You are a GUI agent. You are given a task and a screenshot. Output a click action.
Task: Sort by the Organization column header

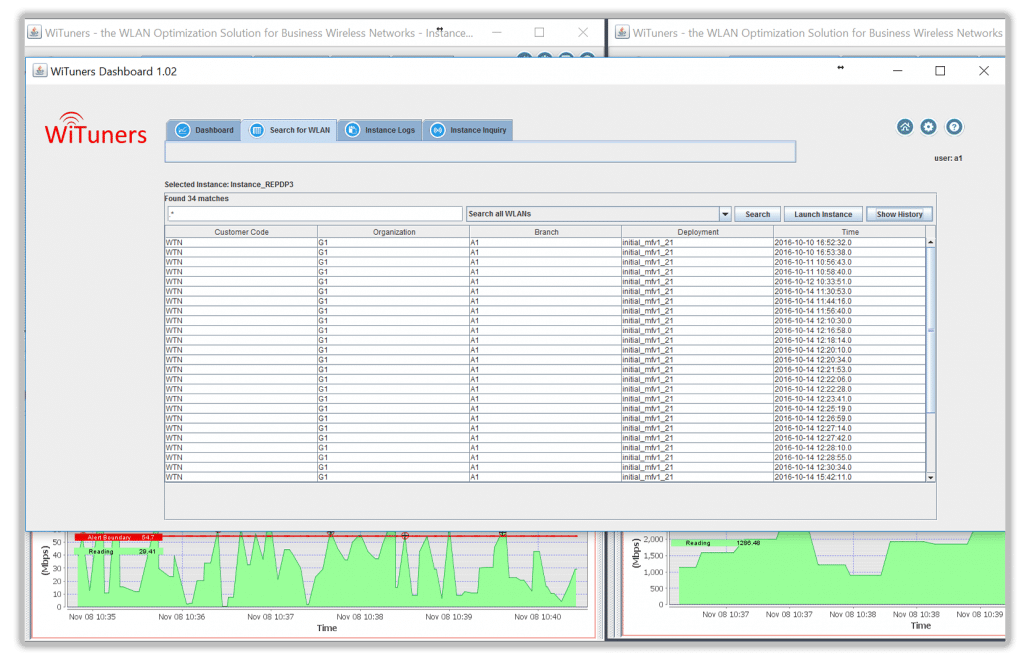pos(393,232)
